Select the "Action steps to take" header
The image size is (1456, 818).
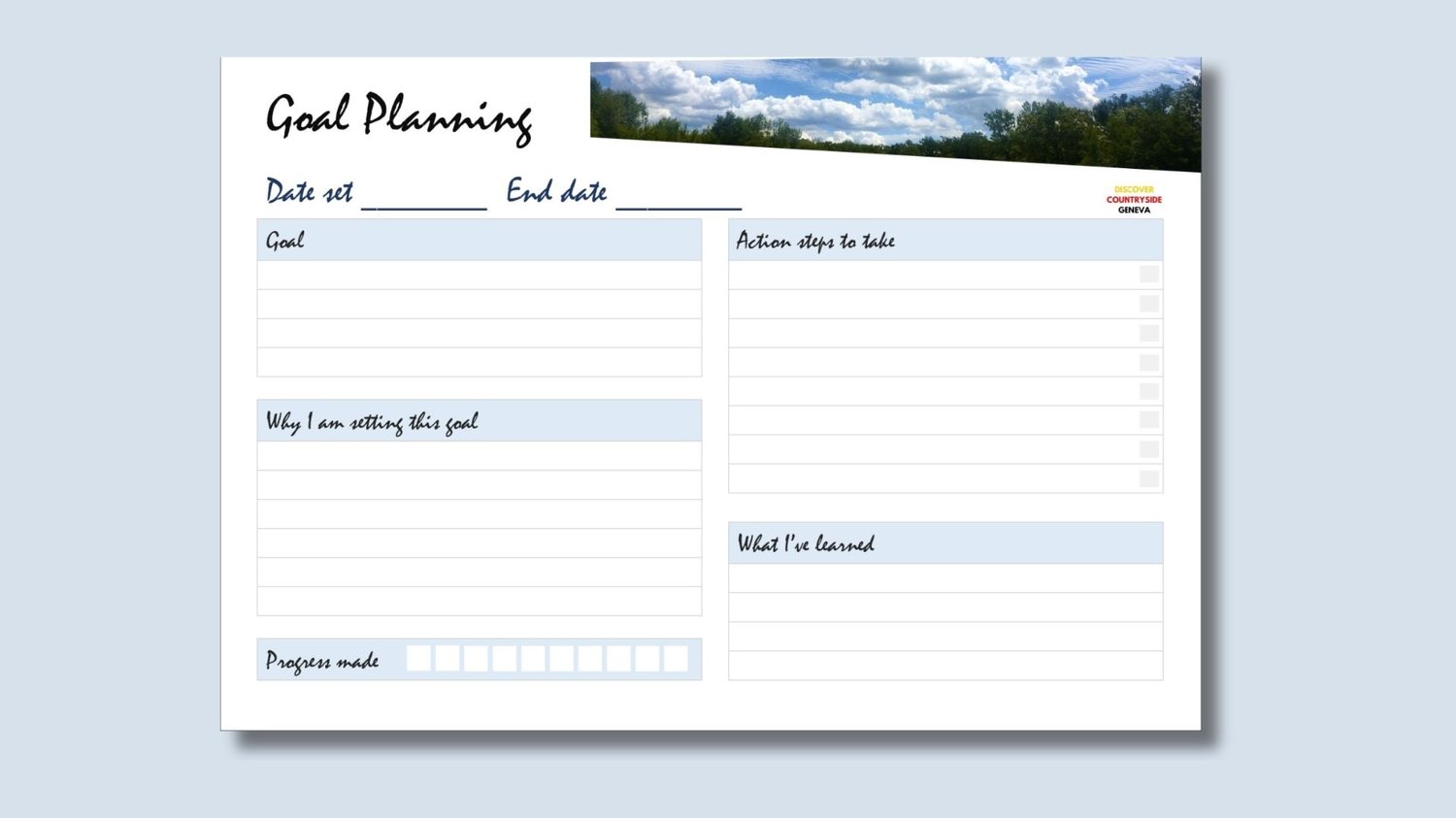click(945, 240)
